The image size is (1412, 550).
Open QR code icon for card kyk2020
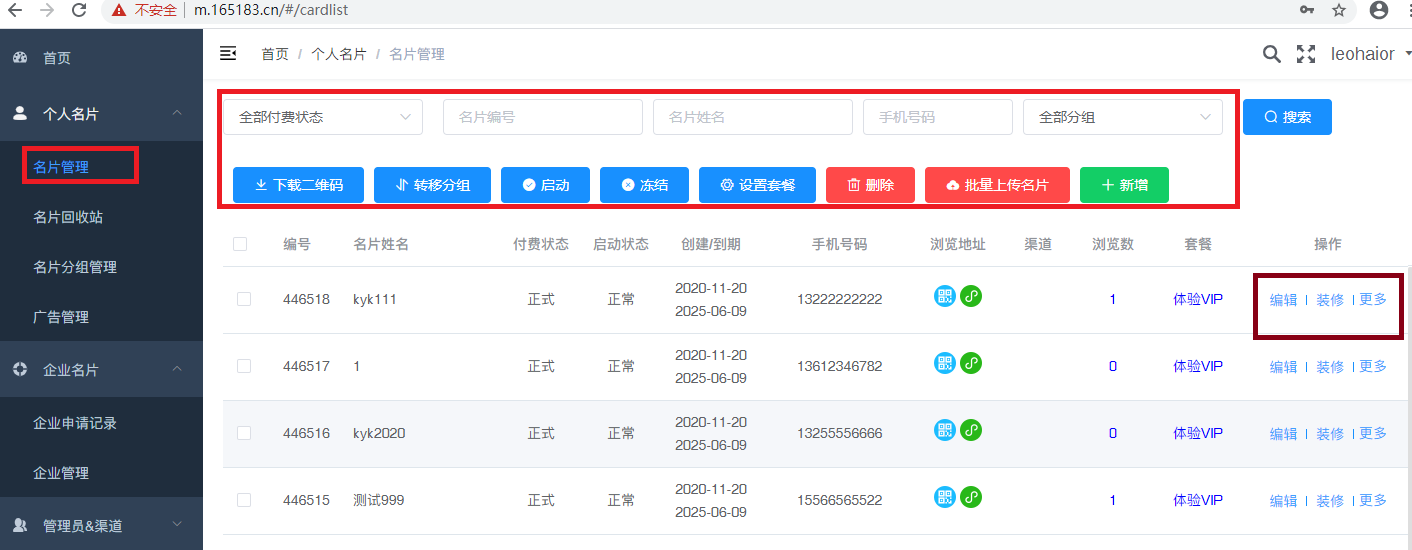(x=945, y=430)
